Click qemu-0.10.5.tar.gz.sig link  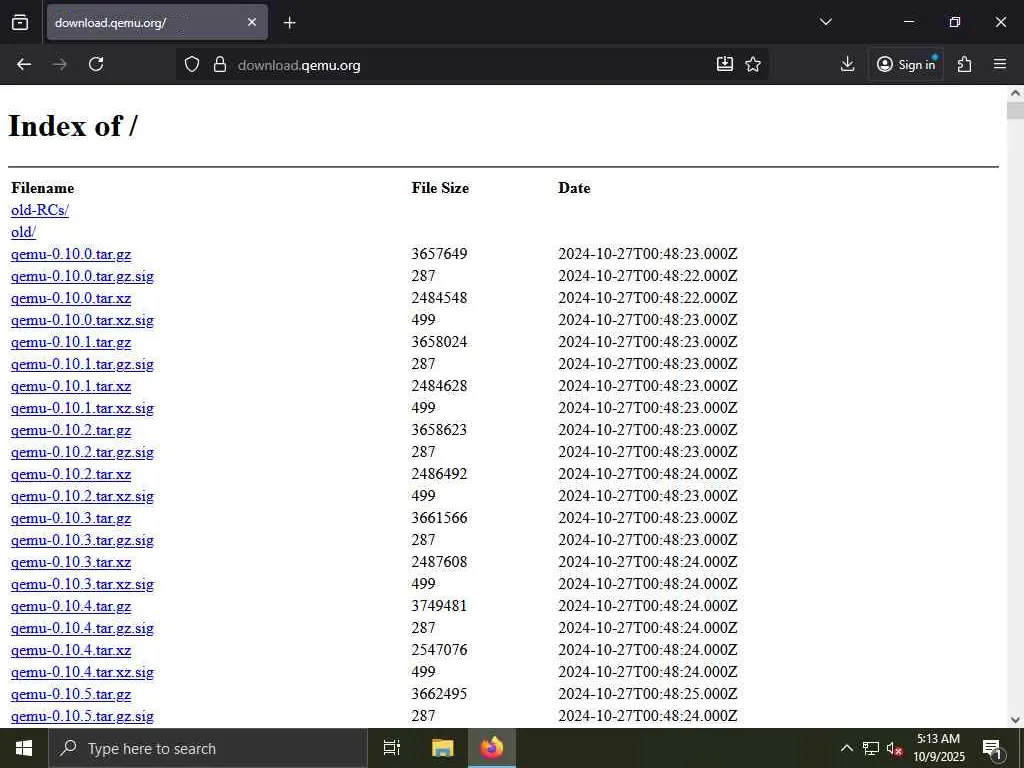[x=82, y=716]
